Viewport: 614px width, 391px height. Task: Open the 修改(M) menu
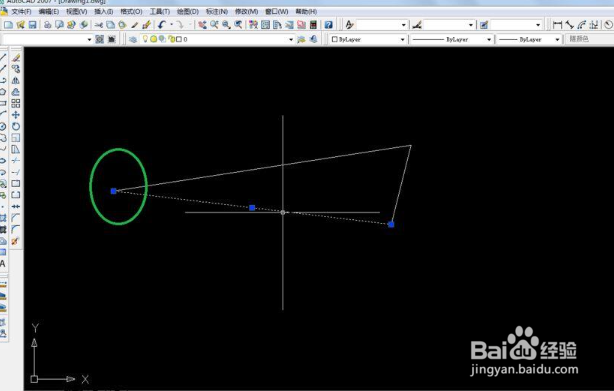click(x=247, y=11)
